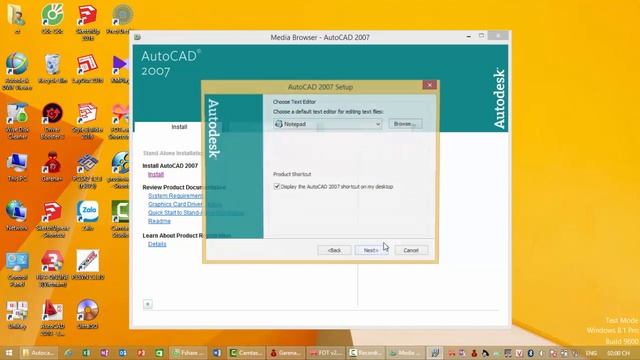The width and height of the screenshot is (640, 360).
Task: Open the System Requirements link
Action: coord(175,196)
